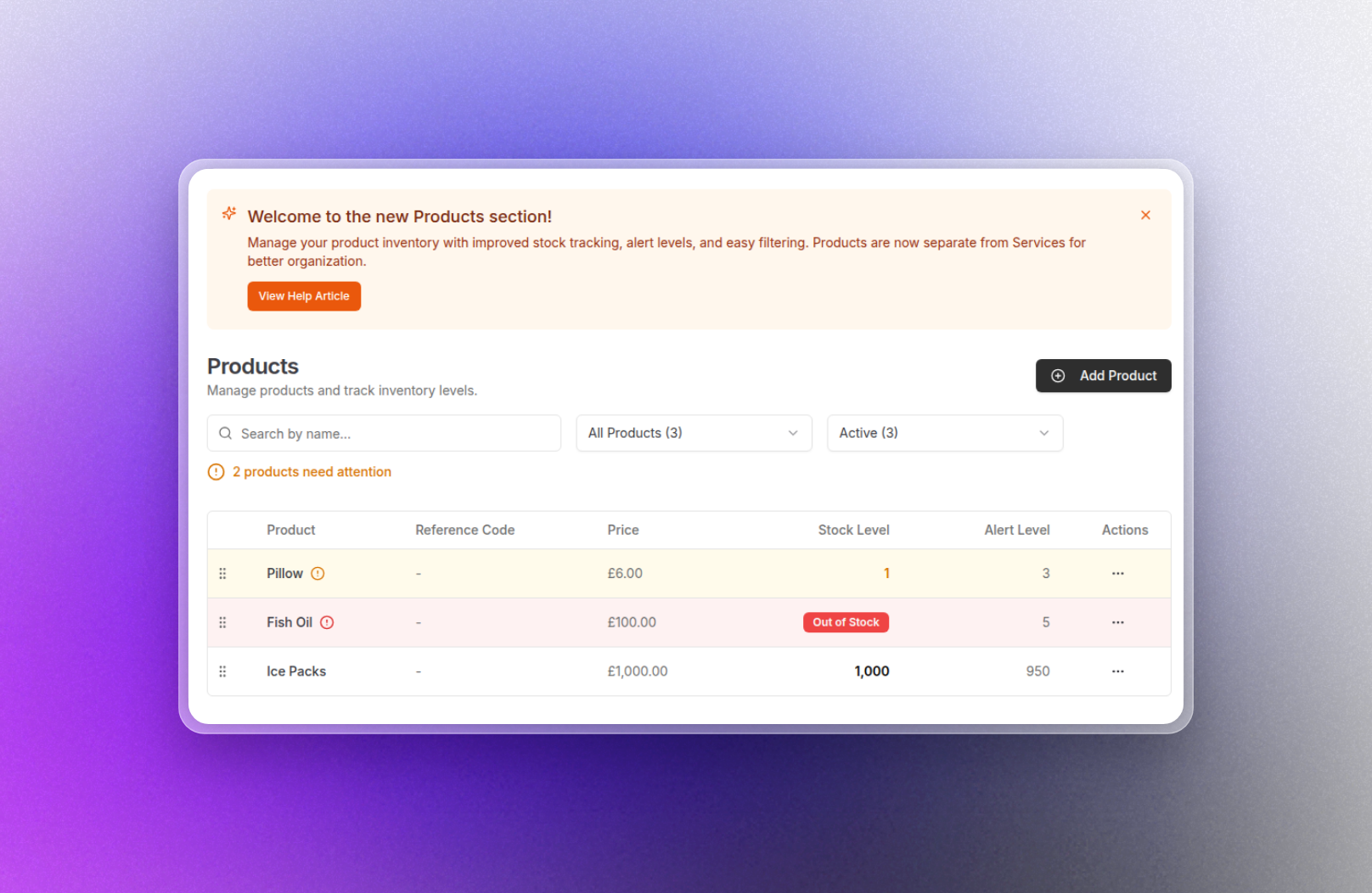Click the magnifier icon in the search field

[x=225, y=433]
